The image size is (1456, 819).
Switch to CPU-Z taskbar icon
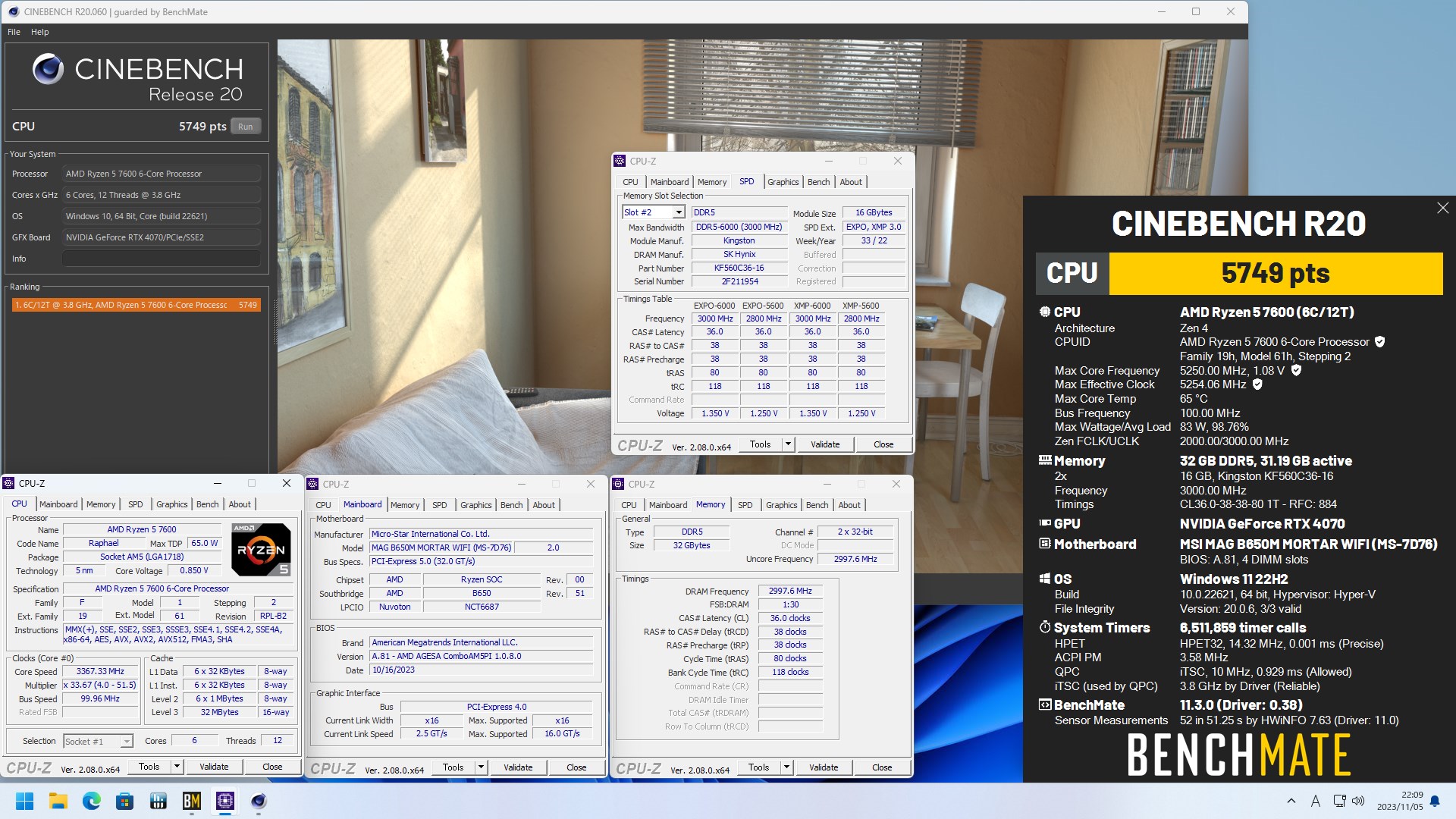(225, 801)
